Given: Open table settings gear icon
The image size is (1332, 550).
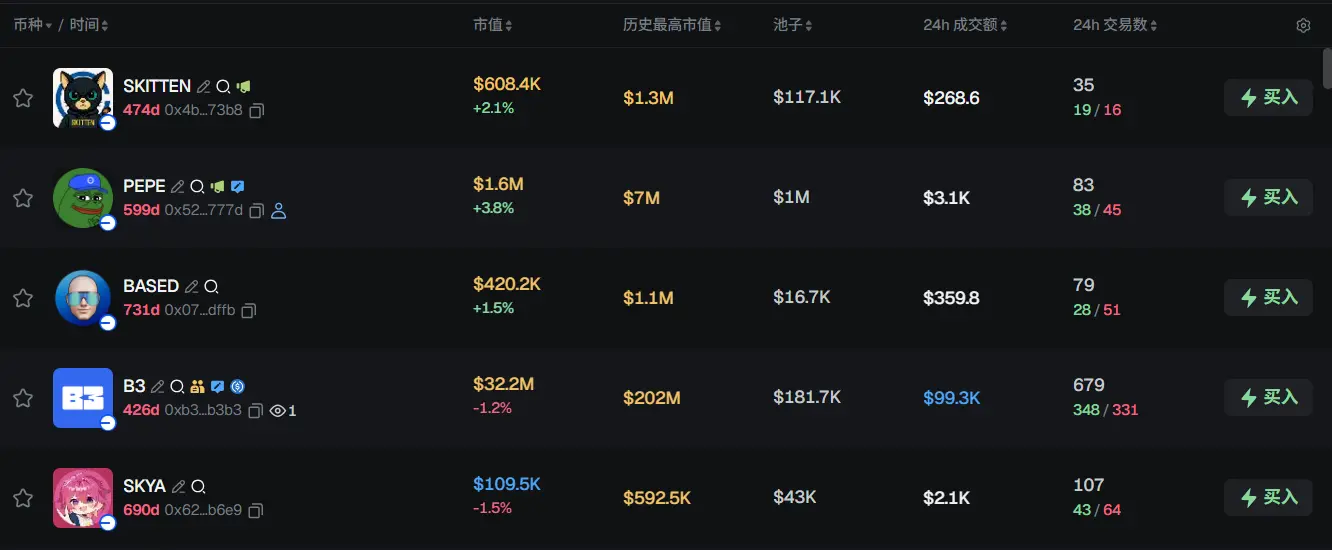Looking at the screenshot, I should click(1303, 26).
